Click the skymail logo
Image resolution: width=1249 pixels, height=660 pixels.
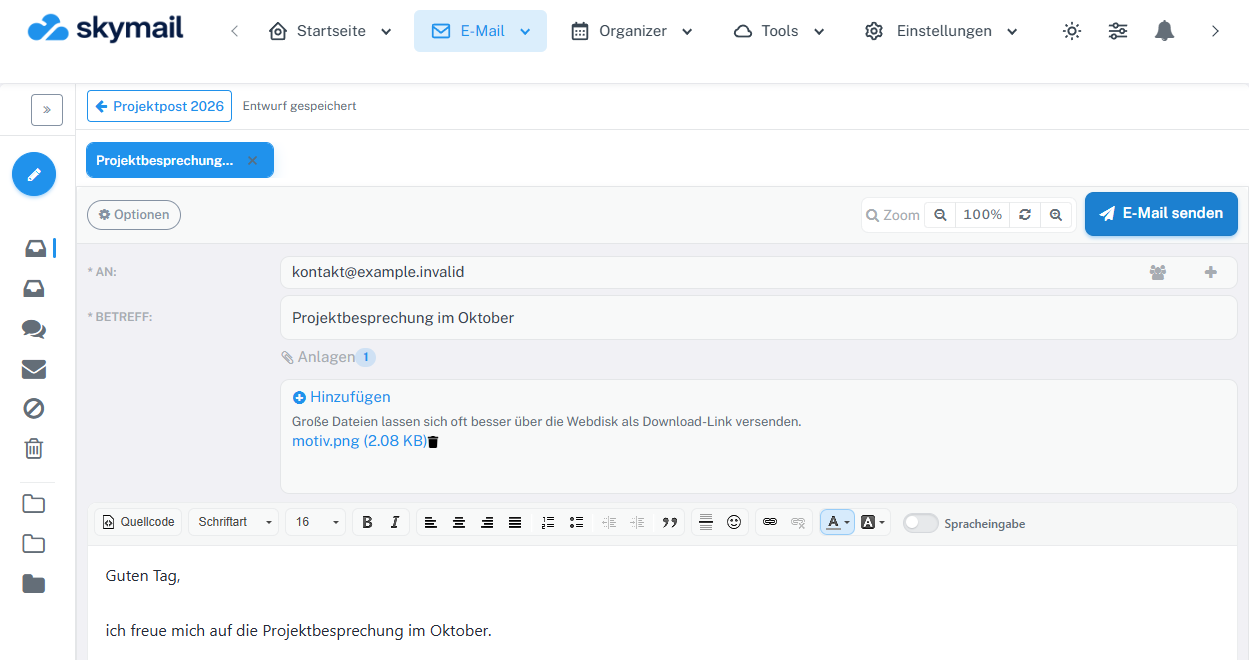click(106, 28)
